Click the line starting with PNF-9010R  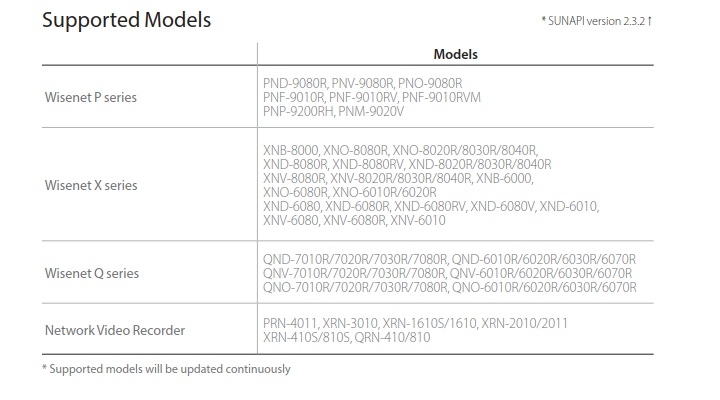point(374,97)
